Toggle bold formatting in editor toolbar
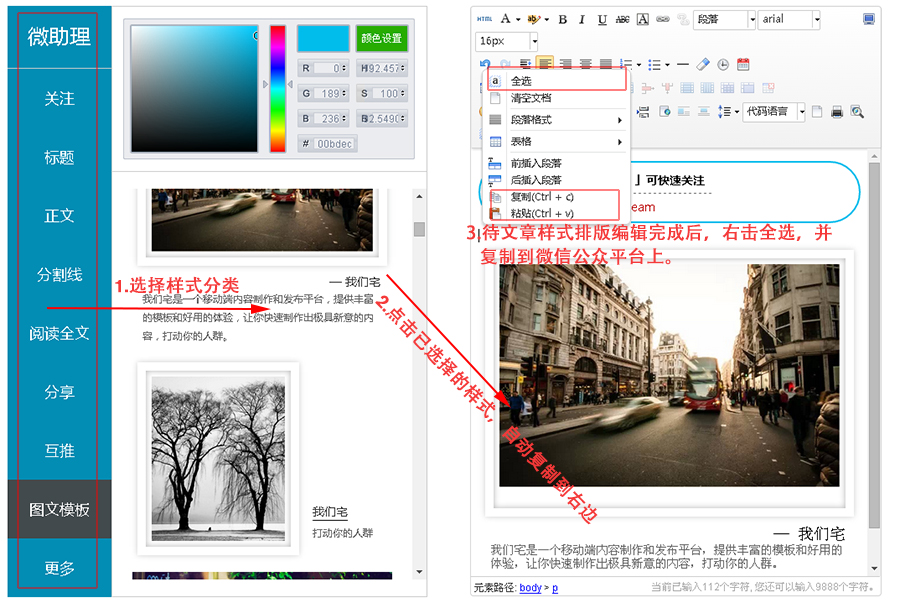 pos(563,19)
